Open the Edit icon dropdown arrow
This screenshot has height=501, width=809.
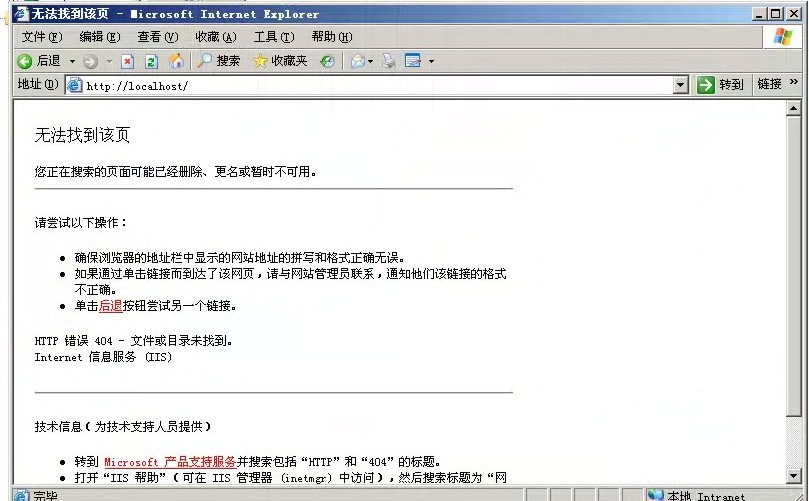click(x=431, y=62)
